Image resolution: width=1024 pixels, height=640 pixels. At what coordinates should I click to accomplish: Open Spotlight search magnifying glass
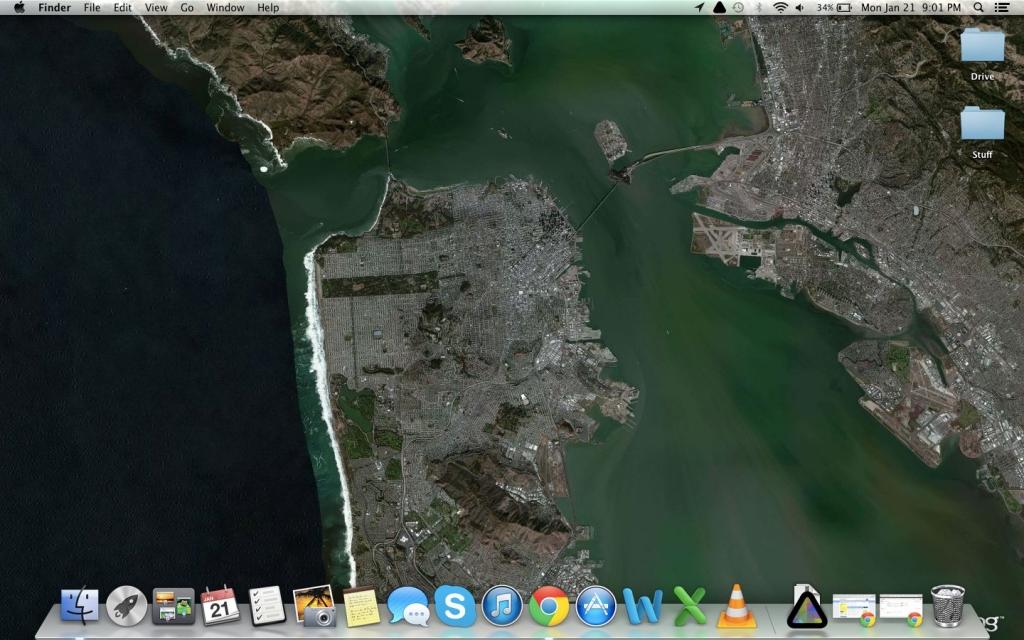coord(978,8)
